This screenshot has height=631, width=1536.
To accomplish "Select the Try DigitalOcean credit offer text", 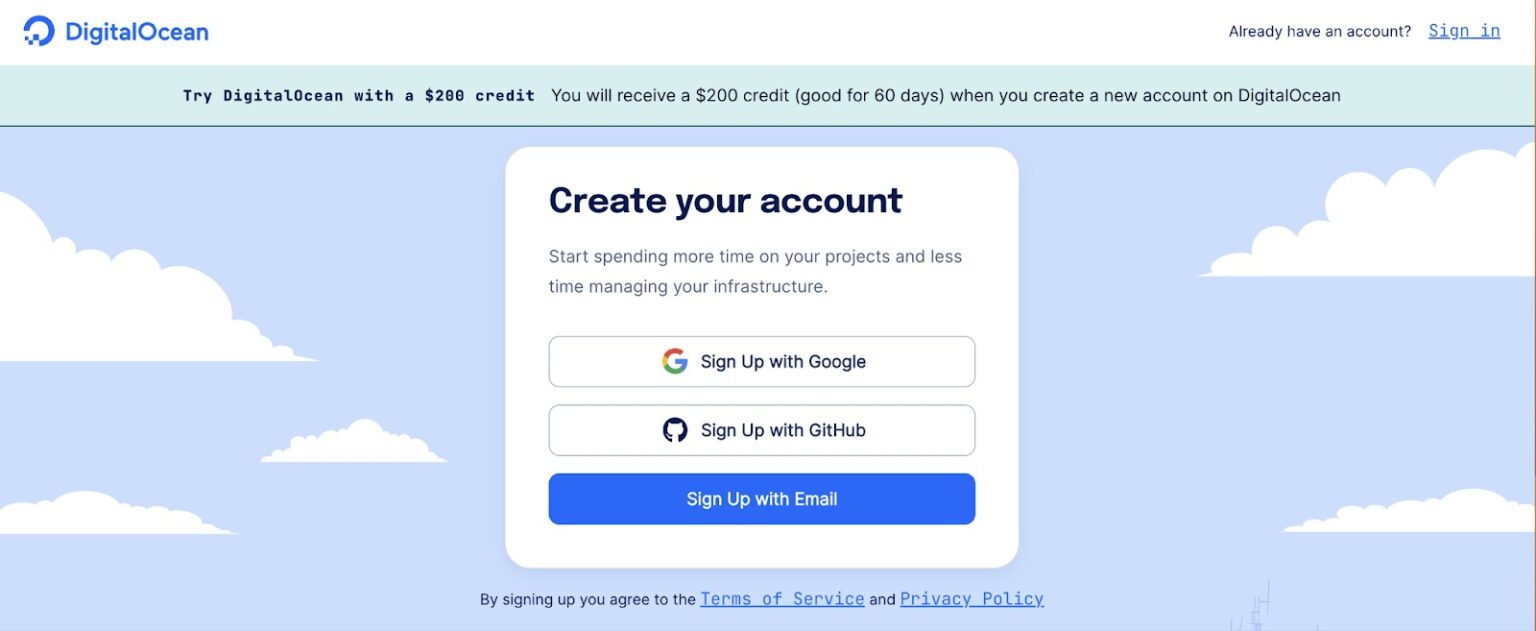I will tap(360, 95).
